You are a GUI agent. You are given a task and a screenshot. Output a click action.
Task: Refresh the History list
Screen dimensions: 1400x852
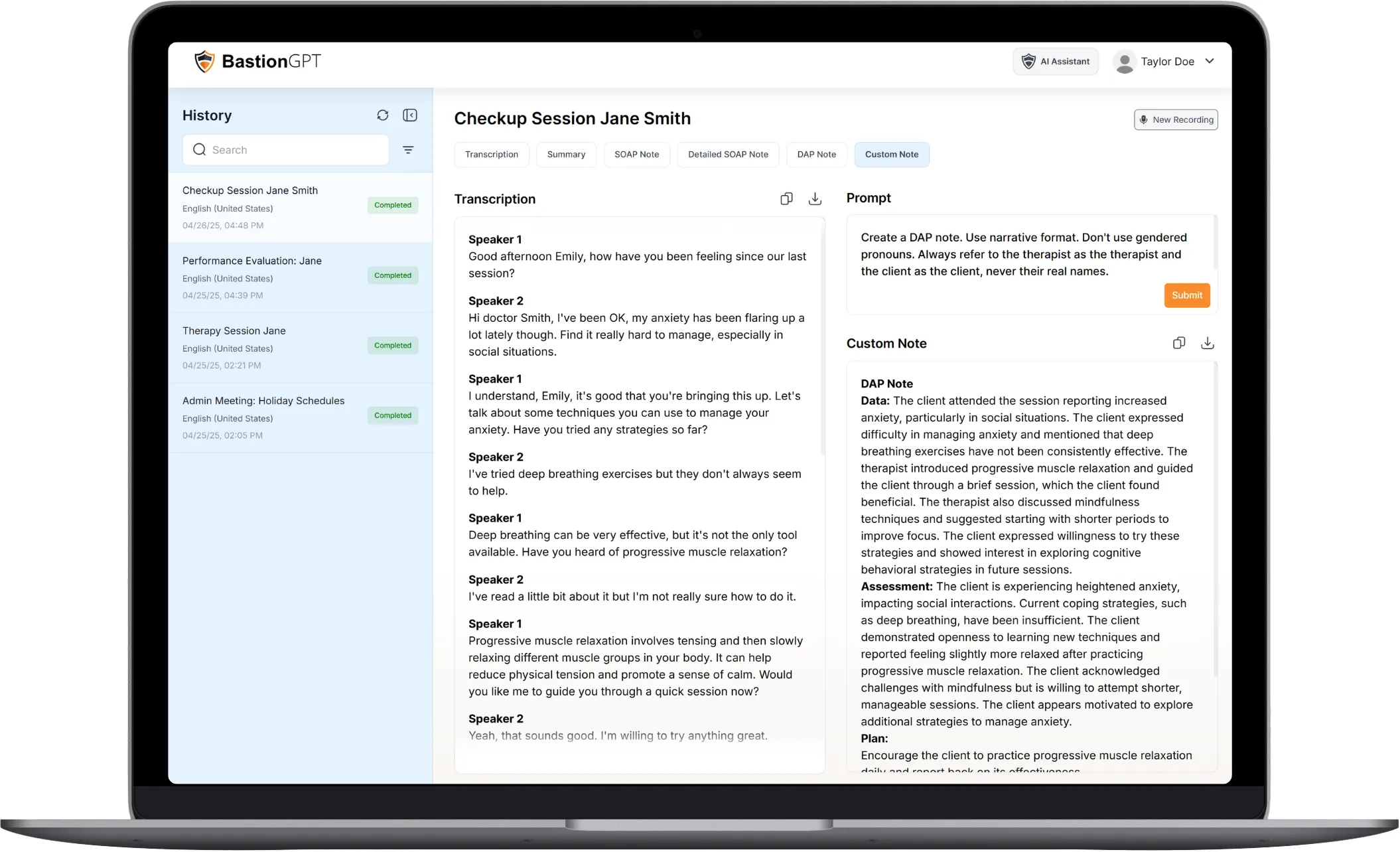tap(383, 115)
